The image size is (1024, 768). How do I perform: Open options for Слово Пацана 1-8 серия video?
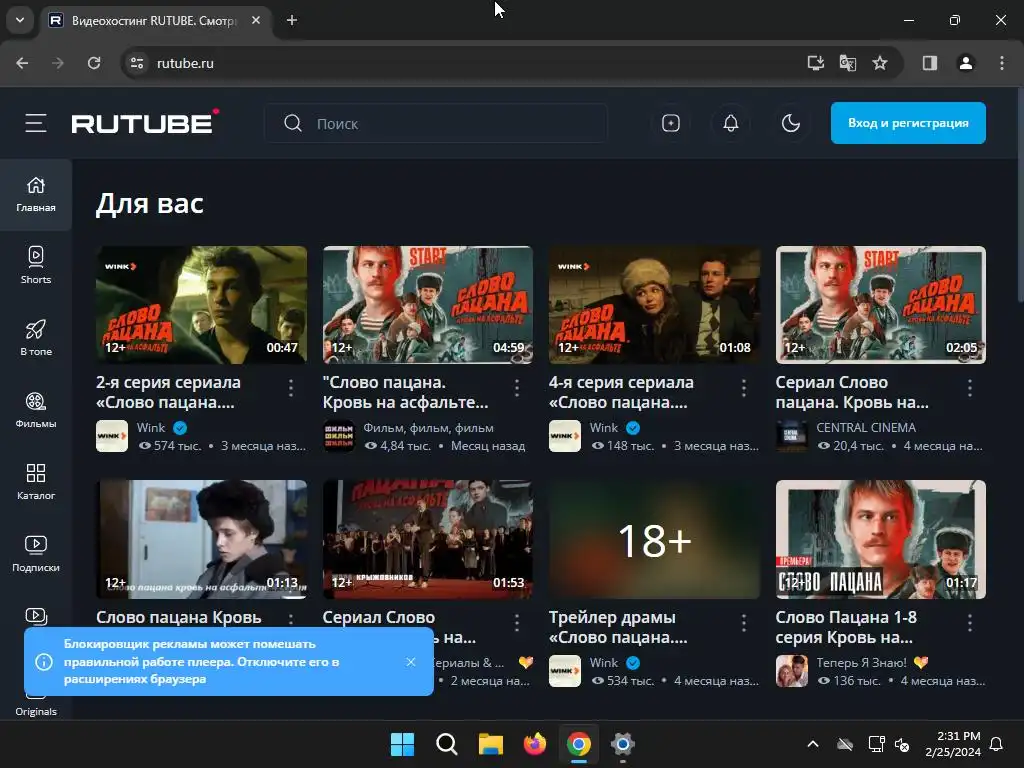(970, 623)
